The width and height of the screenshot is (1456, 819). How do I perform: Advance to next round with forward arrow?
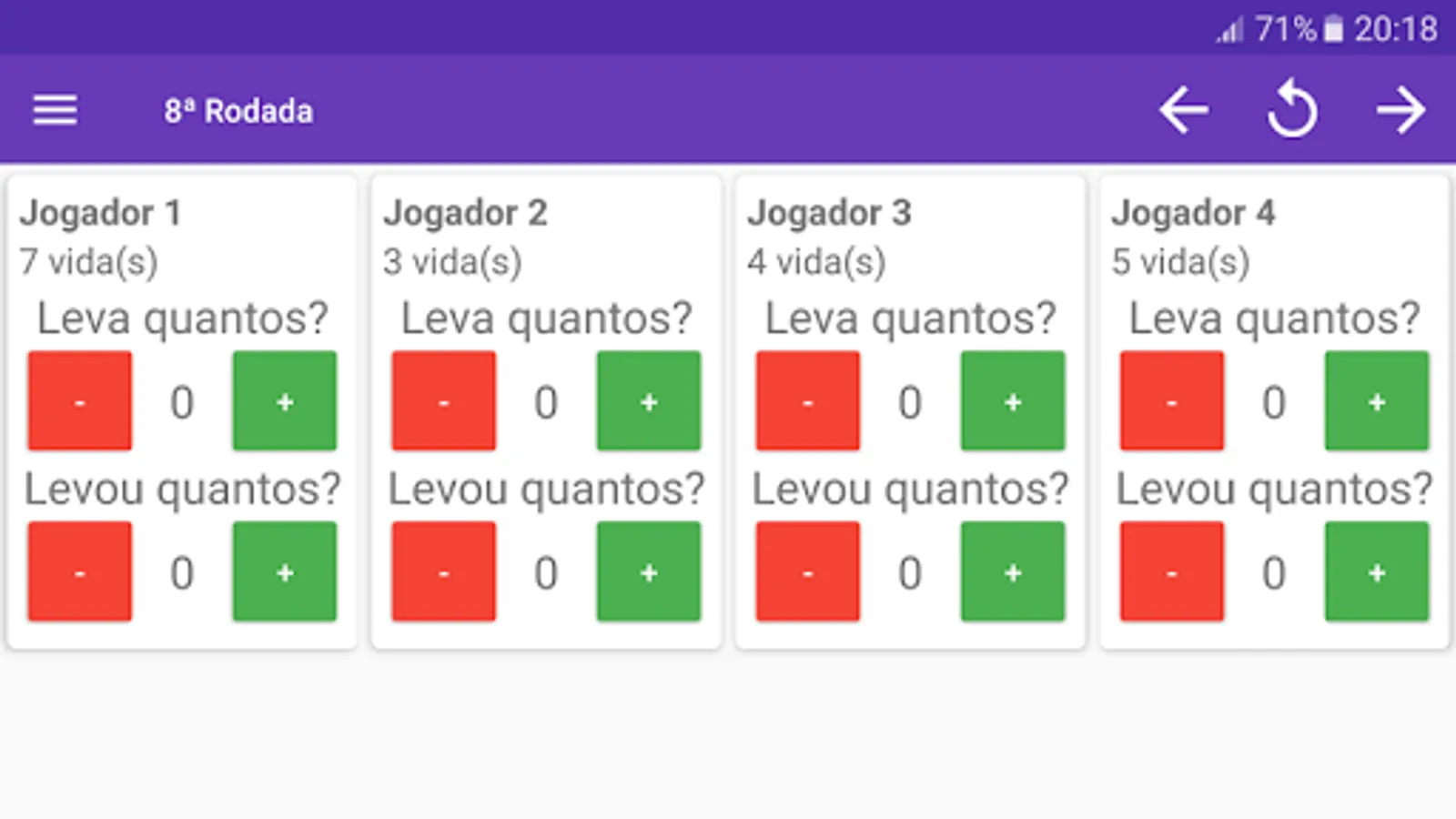1402,109
